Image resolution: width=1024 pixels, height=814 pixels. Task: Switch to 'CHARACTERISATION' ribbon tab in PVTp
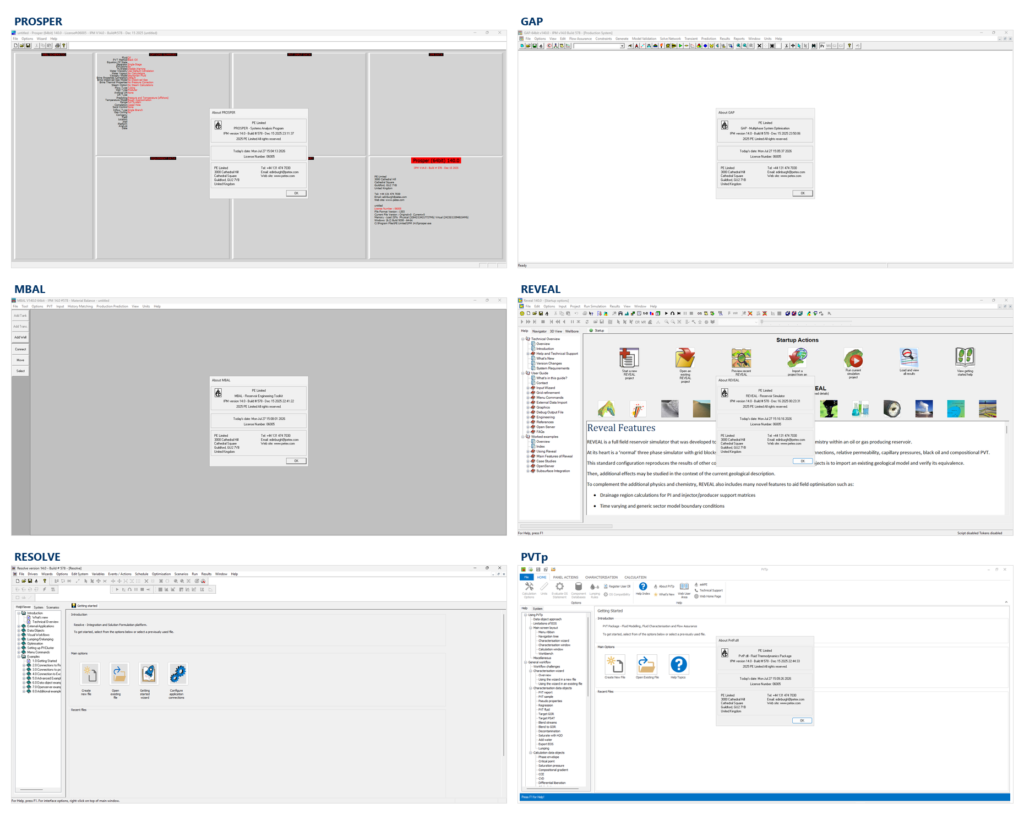[x=601, y=578]
